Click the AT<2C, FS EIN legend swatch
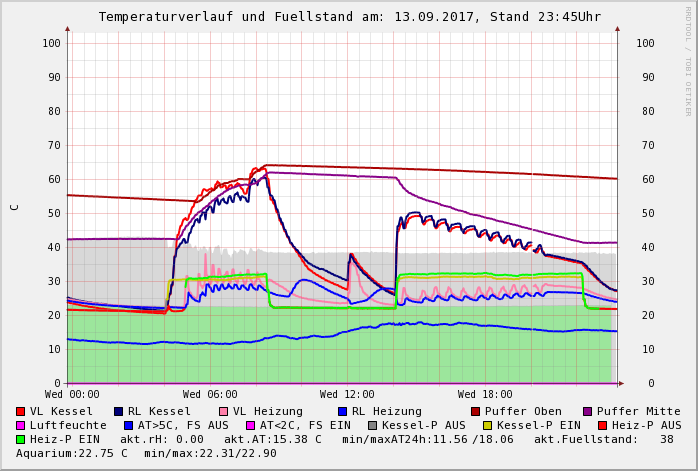 (x=251, y=425)
